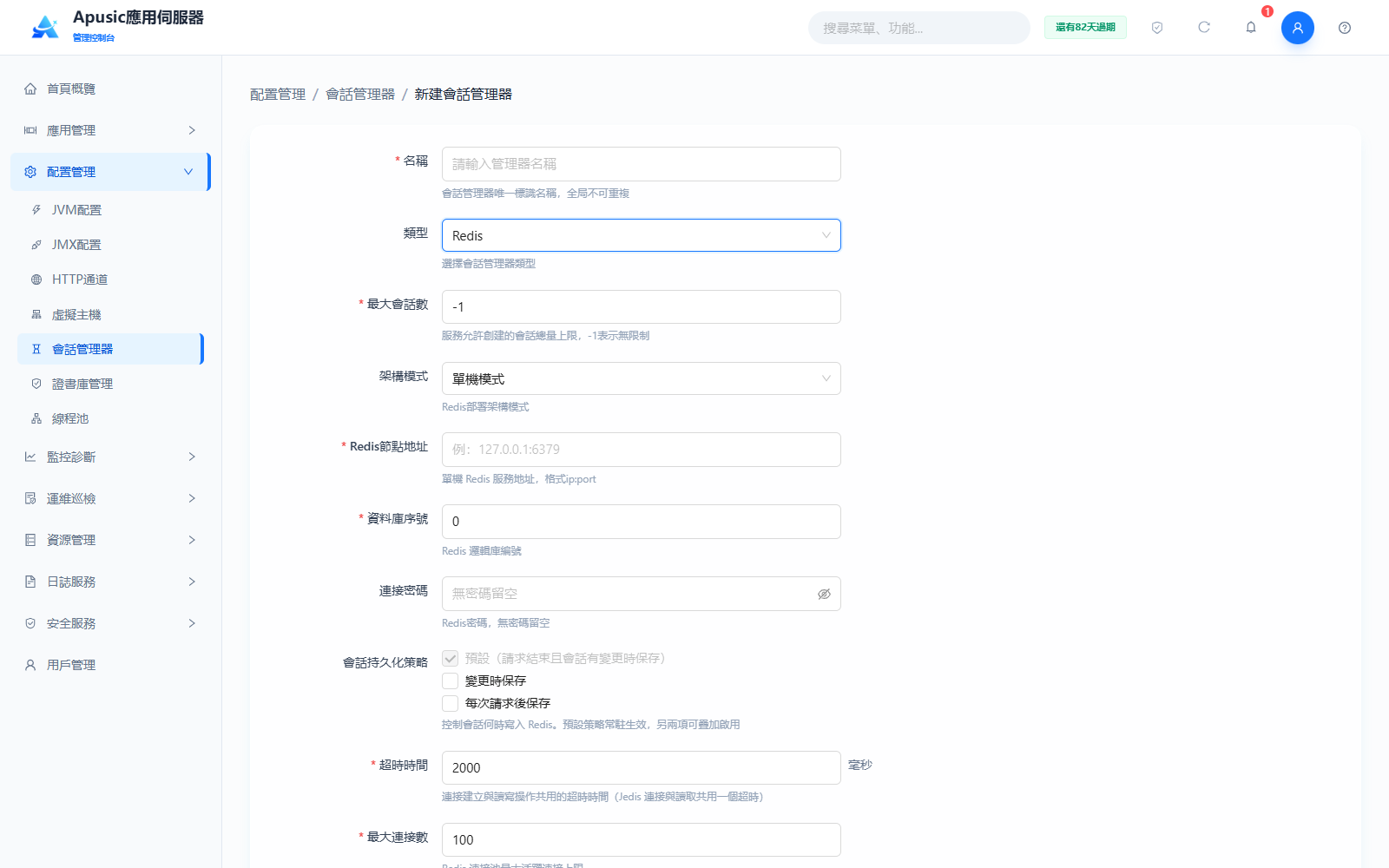Click the Apusic logo icon

(x=45, y=27)
